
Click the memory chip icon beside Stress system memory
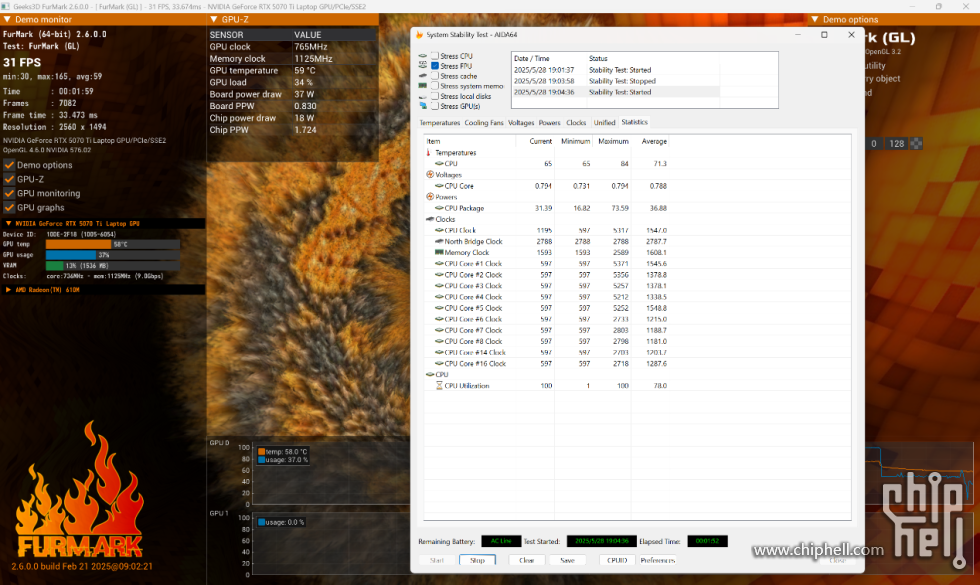423,86
